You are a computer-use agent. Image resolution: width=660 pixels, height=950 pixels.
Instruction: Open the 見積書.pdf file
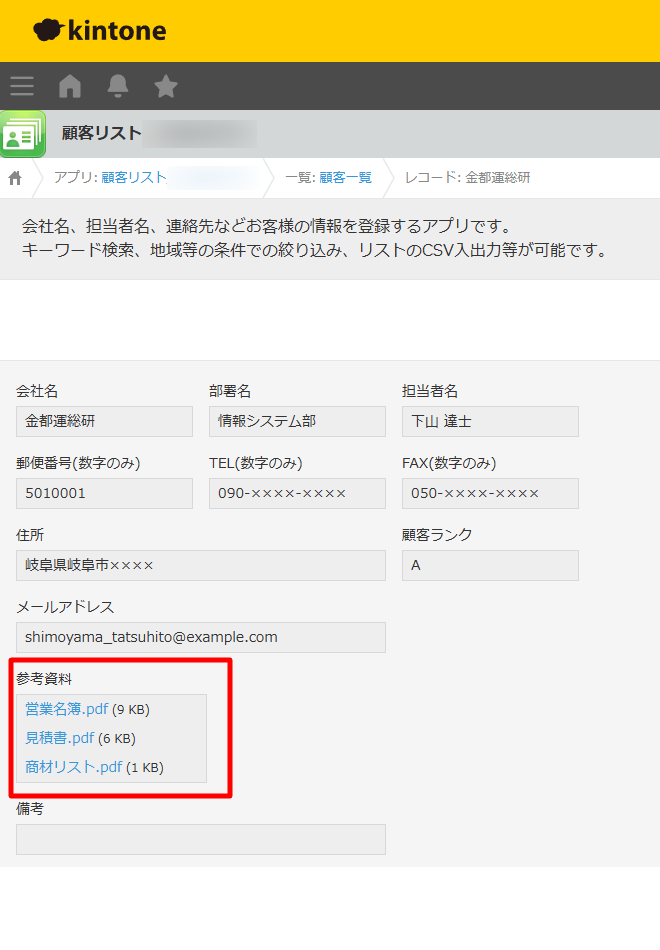tap(59, 739)
